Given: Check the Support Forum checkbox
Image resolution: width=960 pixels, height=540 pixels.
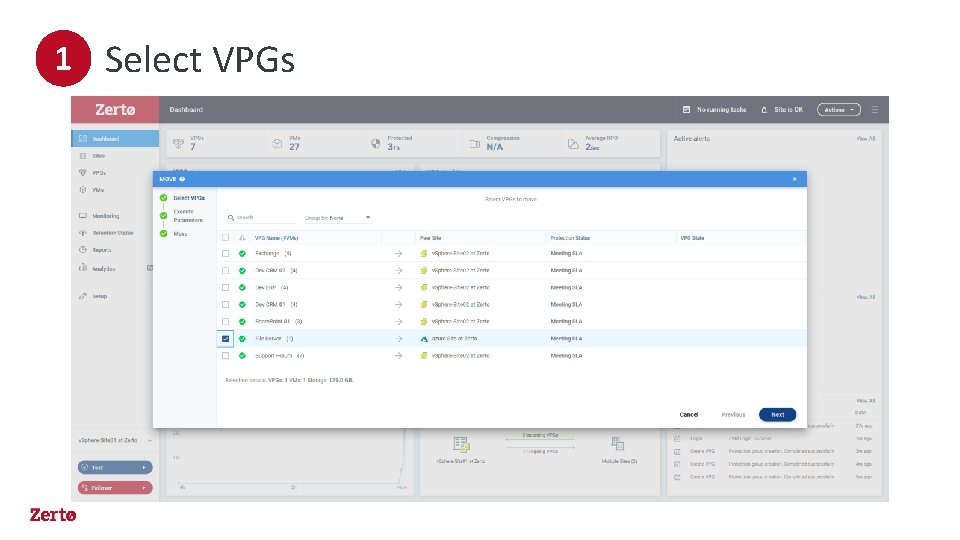Looking at the screenshot, I should pyautogui.click(x=225, y=356).
